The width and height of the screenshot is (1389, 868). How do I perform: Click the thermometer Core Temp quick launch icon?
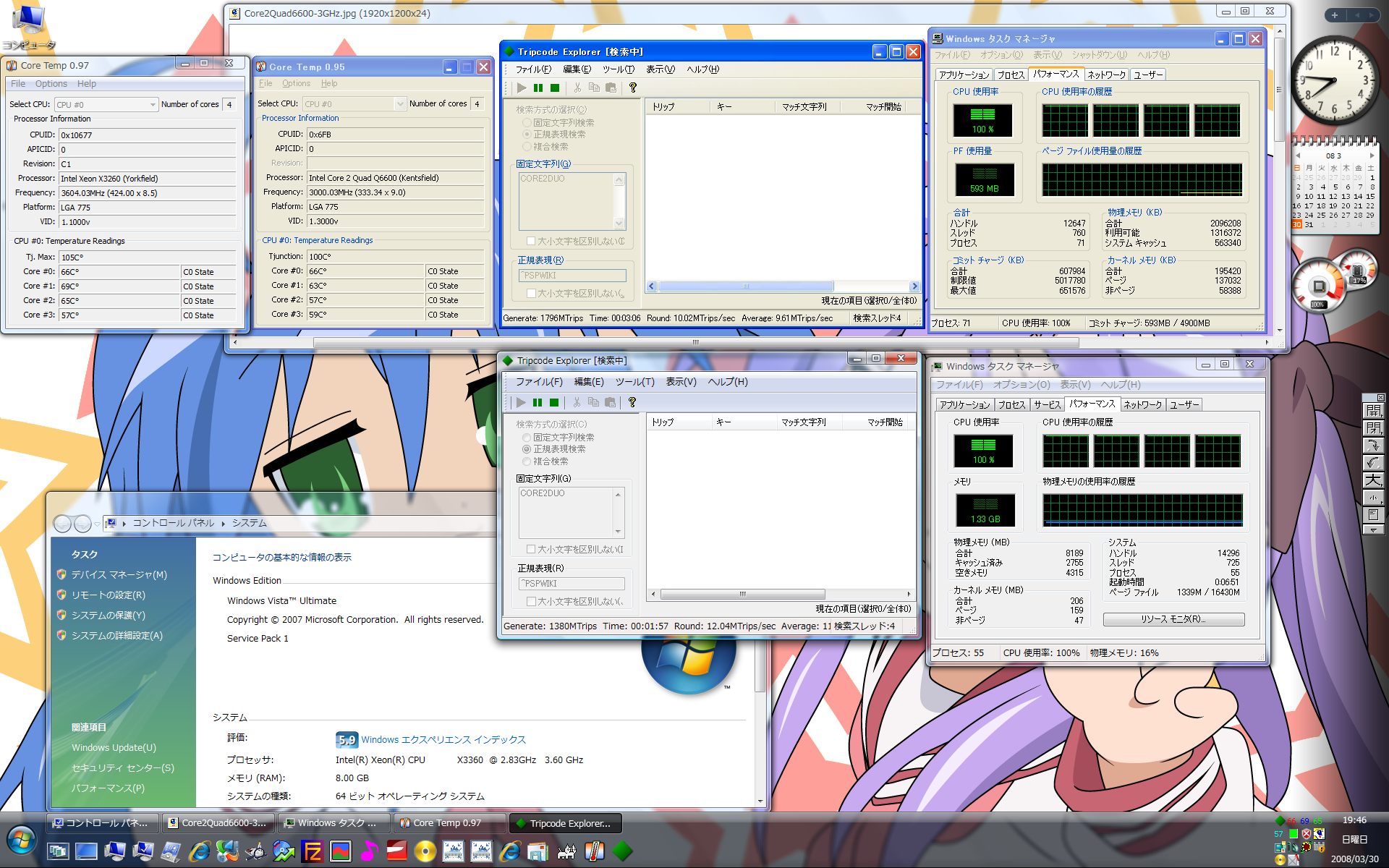[594, 851]
